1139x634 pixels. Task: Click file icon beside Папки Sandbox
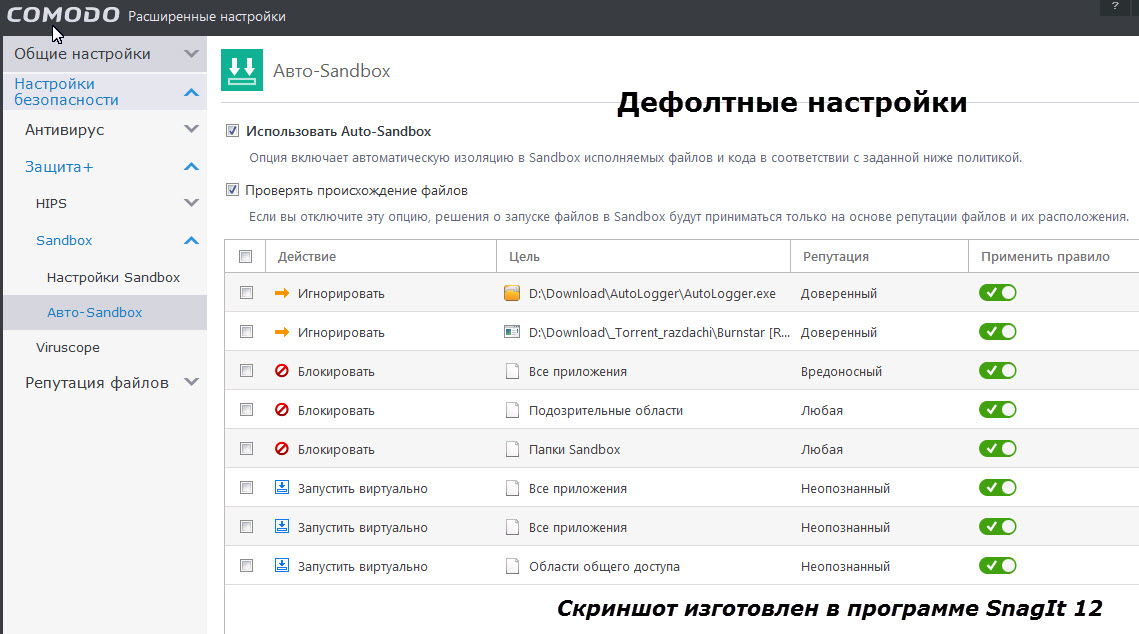coord(512,449)
